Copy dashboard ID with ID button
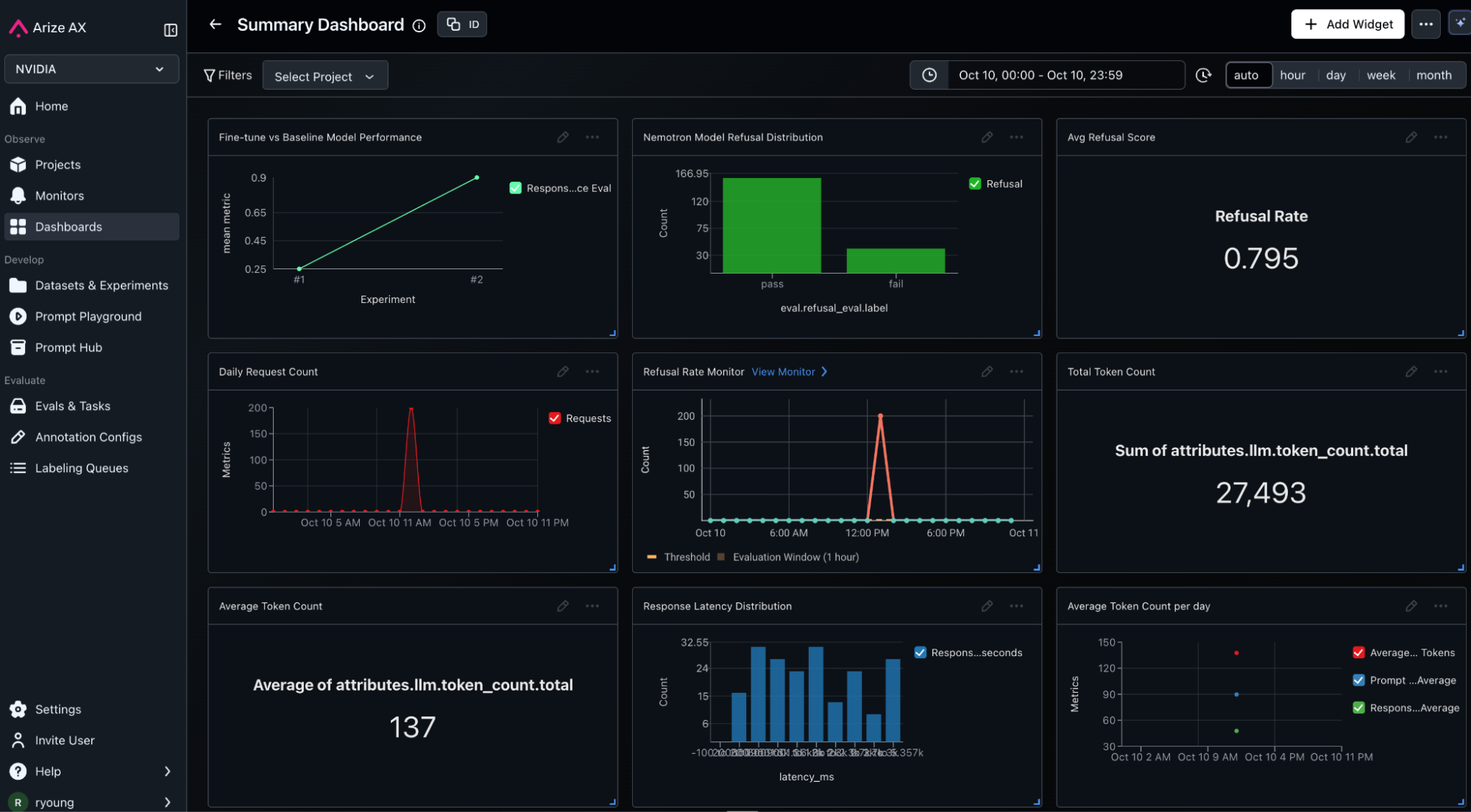Viewport: 1471px width, 812px height. (x=462, y=24)
